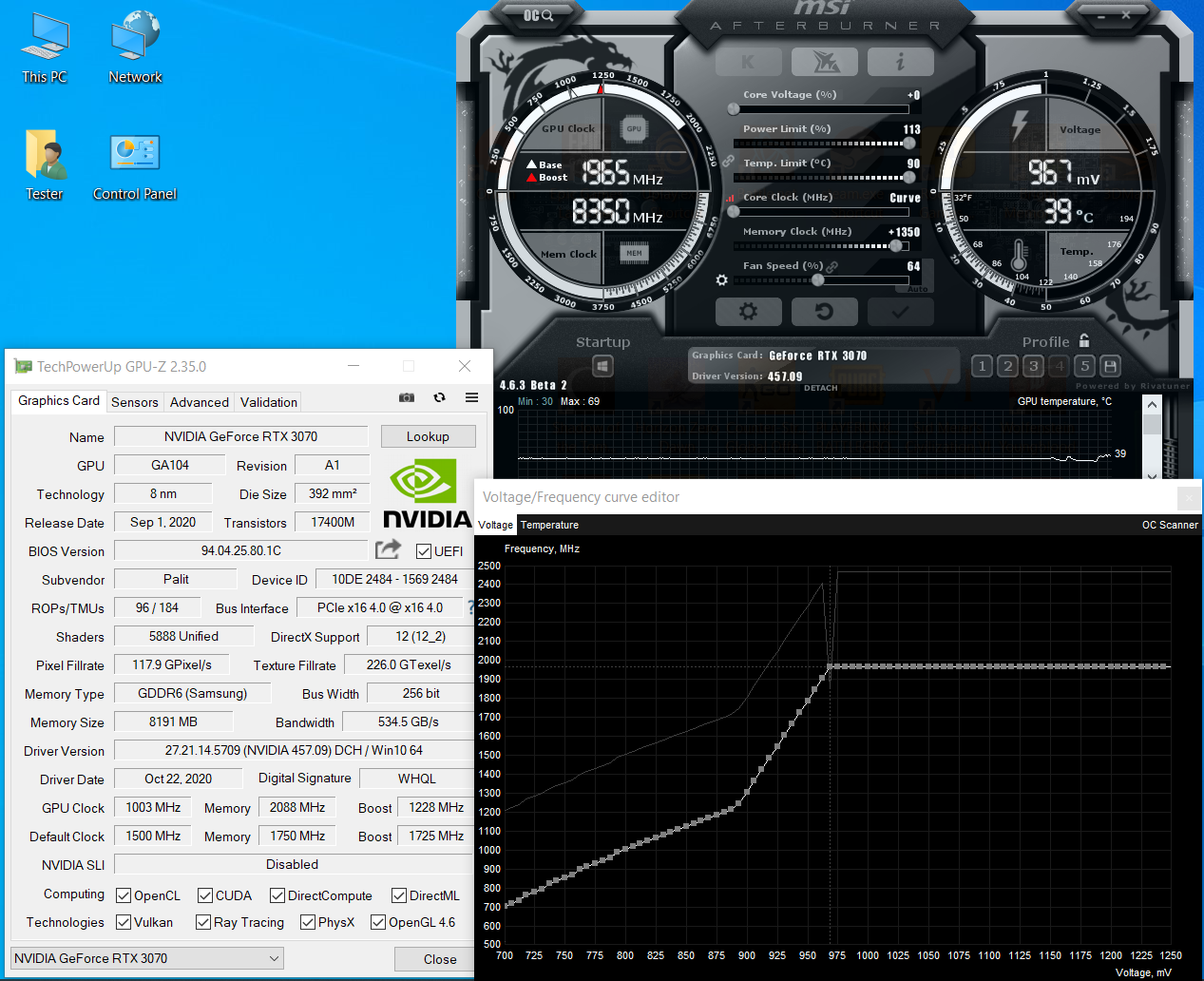Toggle the UEFI checkbox in GPU-Z
Screen dimensions: 1204x981
click(x=424, y=550)
